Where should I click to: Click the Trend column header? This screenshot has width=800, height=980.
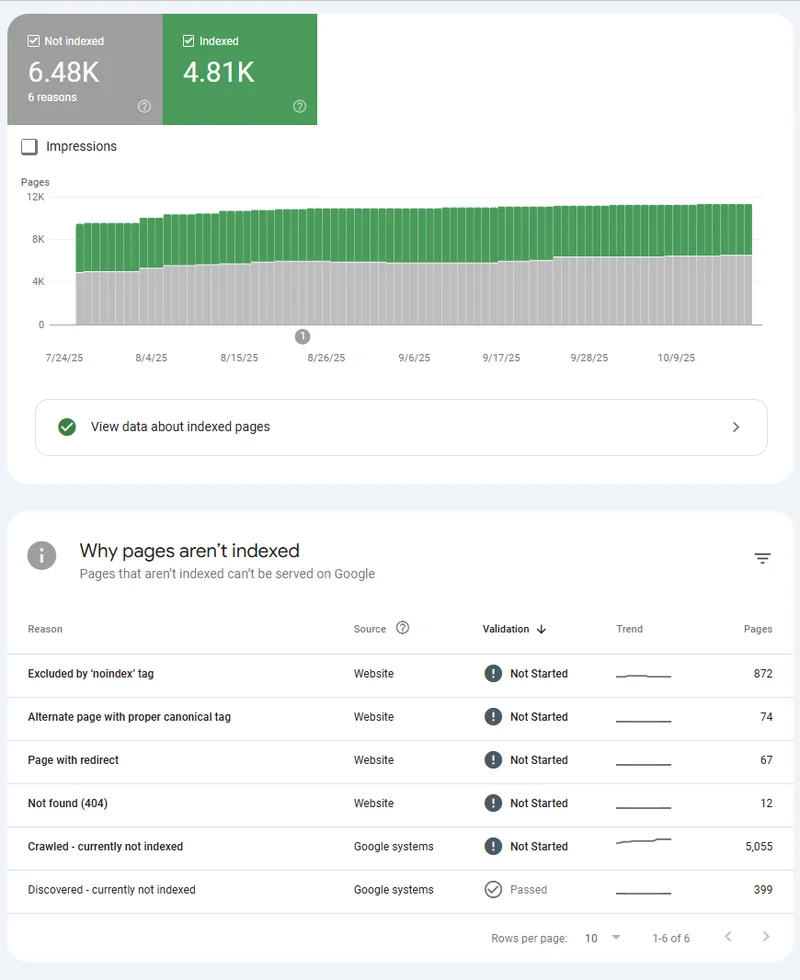(629, 629)
